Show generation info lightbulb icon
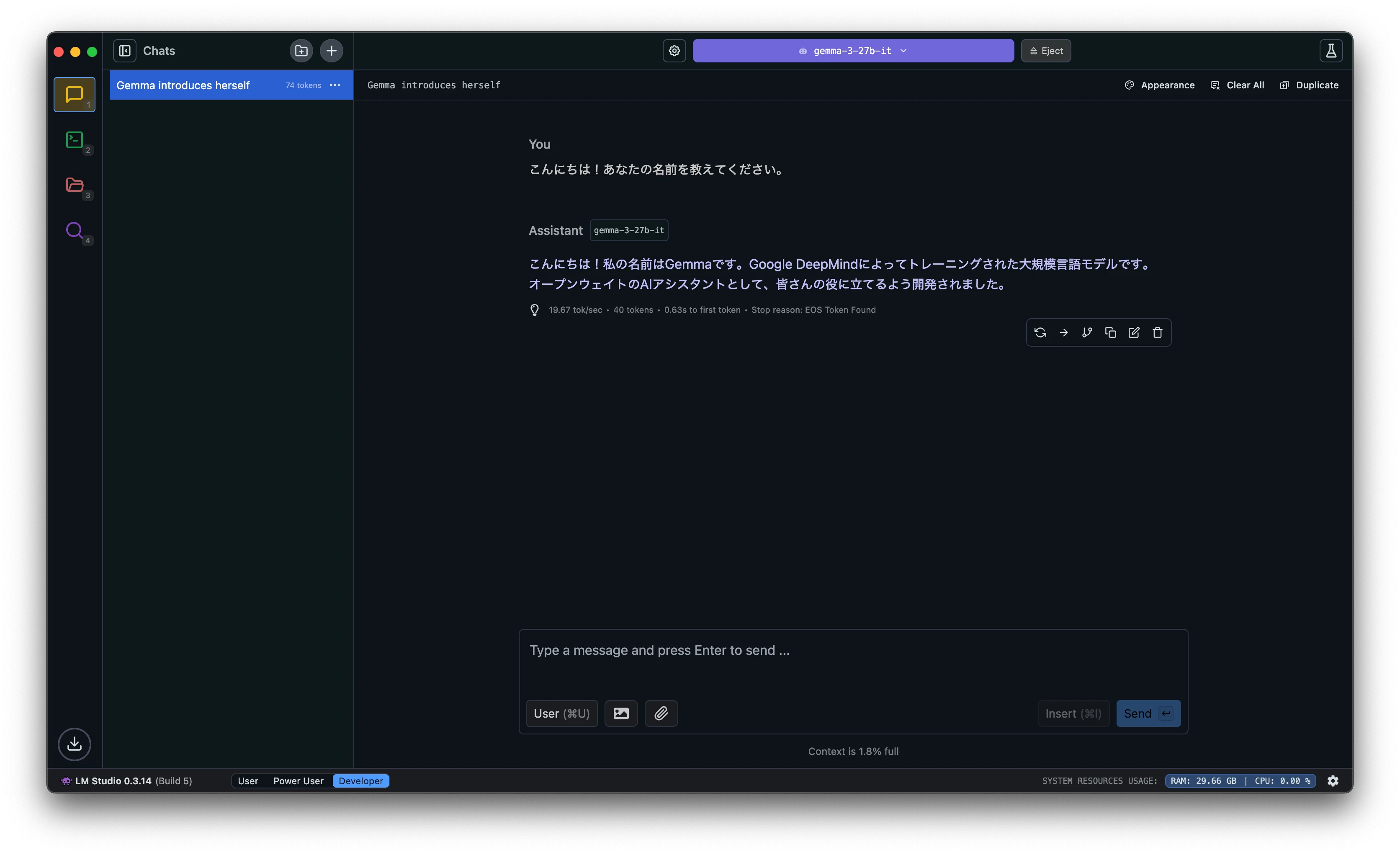 pyautogui.click(x=535, y=309)
